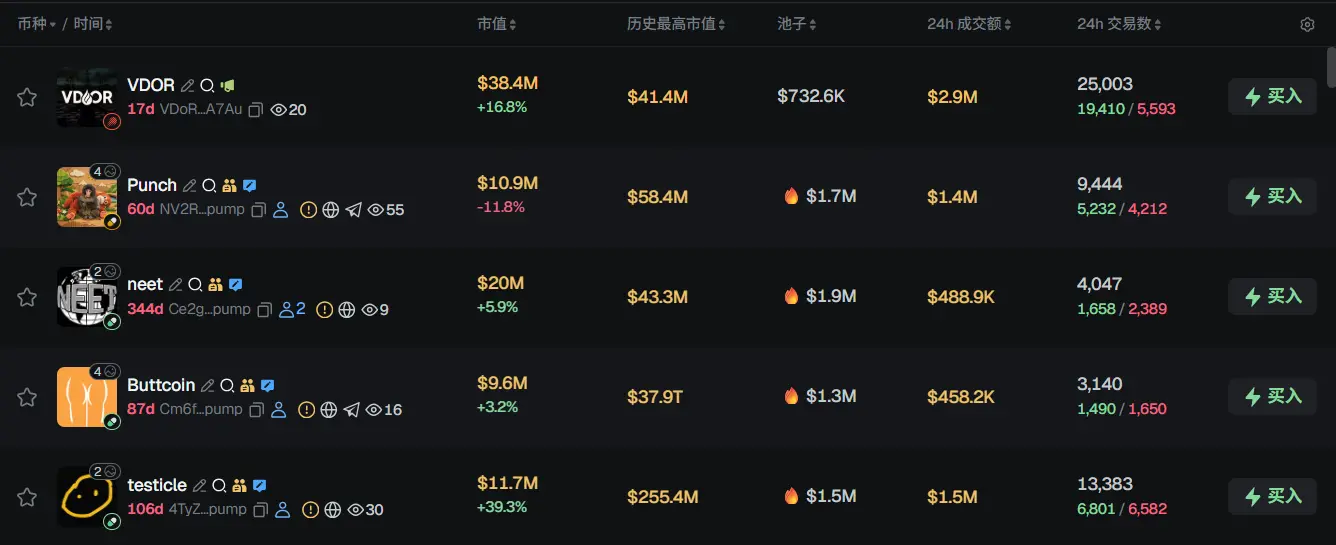This screenshot has height=545, width=1336.
Task: Click the edit pencil next to Punch
Action: coord(189,186)
